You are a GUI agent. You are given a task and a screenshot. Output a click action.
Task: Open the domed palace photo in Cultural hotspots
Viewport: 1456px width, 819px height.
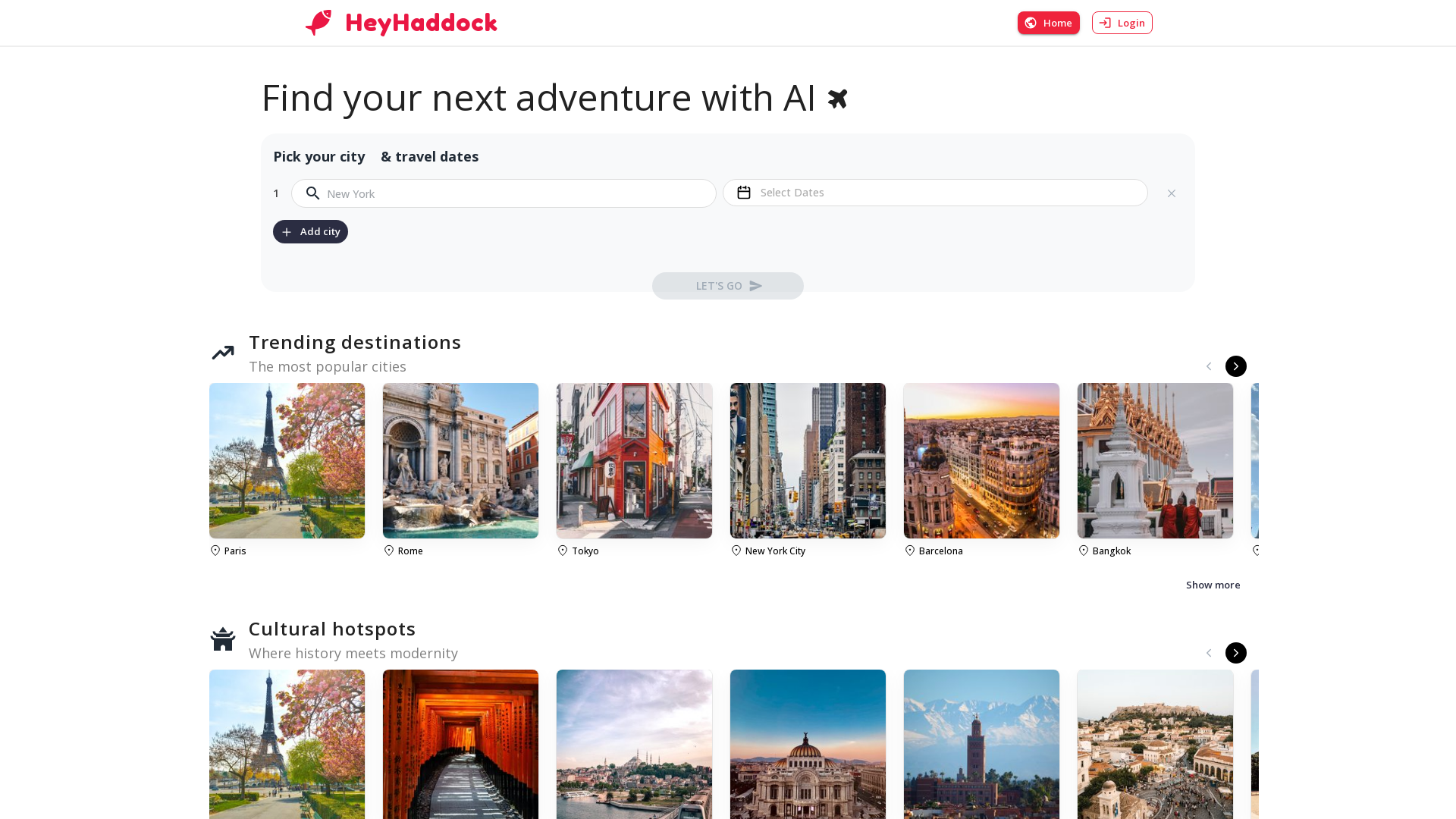click(808, 744)
